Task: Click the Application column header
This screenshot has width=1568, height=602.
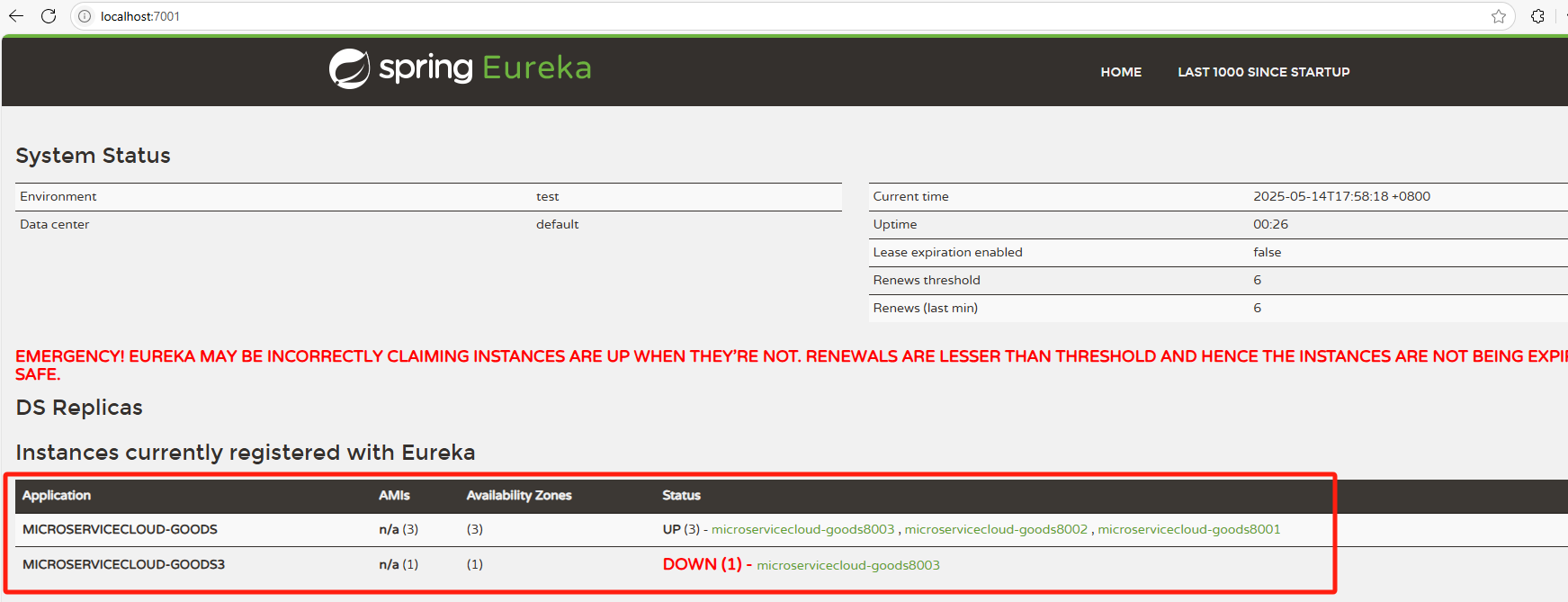Action: [x=57, y=495]
